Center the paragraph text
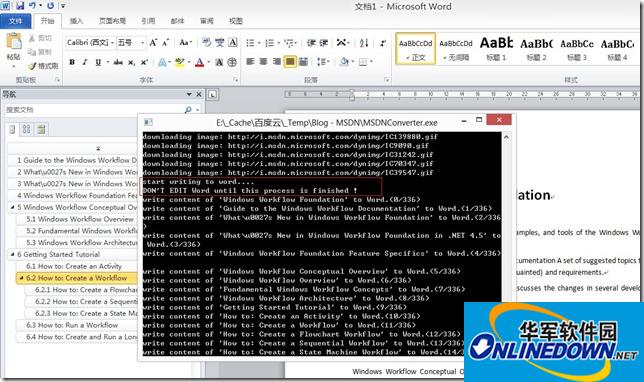The image size is (644, 382). click(x=263, y=62)
